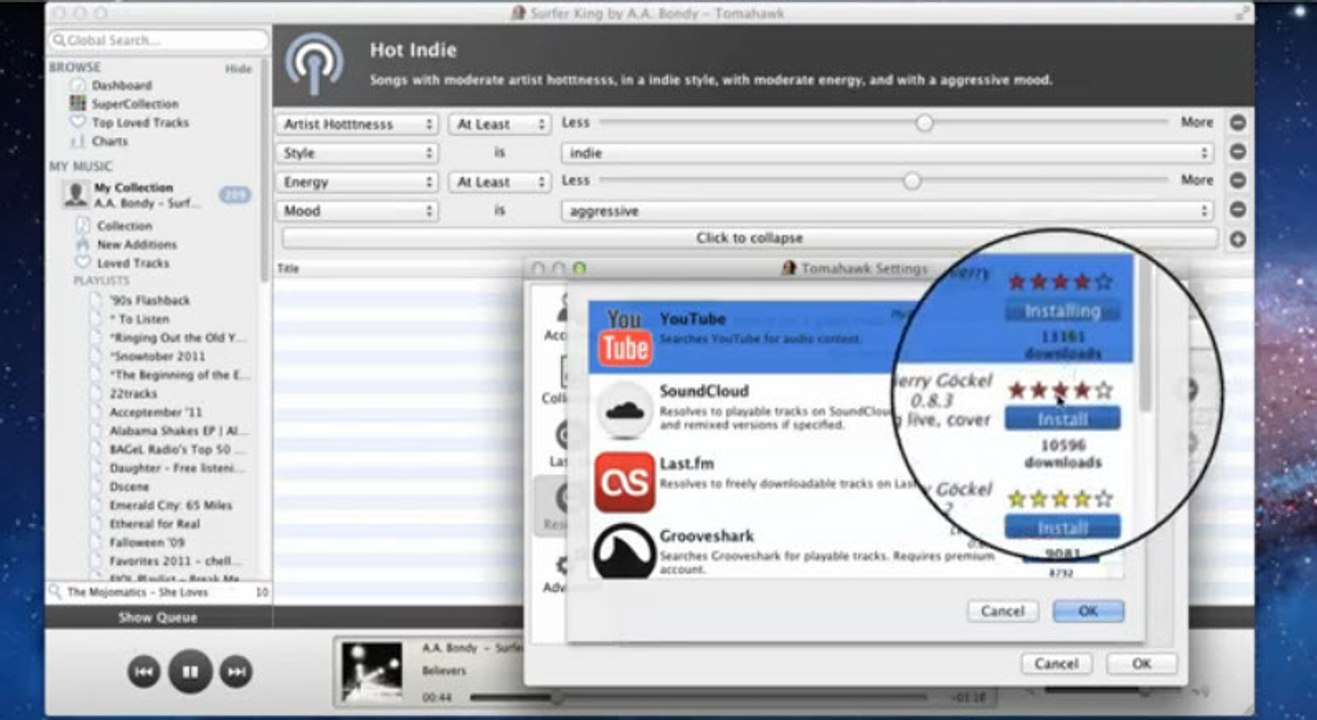
Task: Click the Artist Hotttnesss slider handle
Action: tap(925, 123)
